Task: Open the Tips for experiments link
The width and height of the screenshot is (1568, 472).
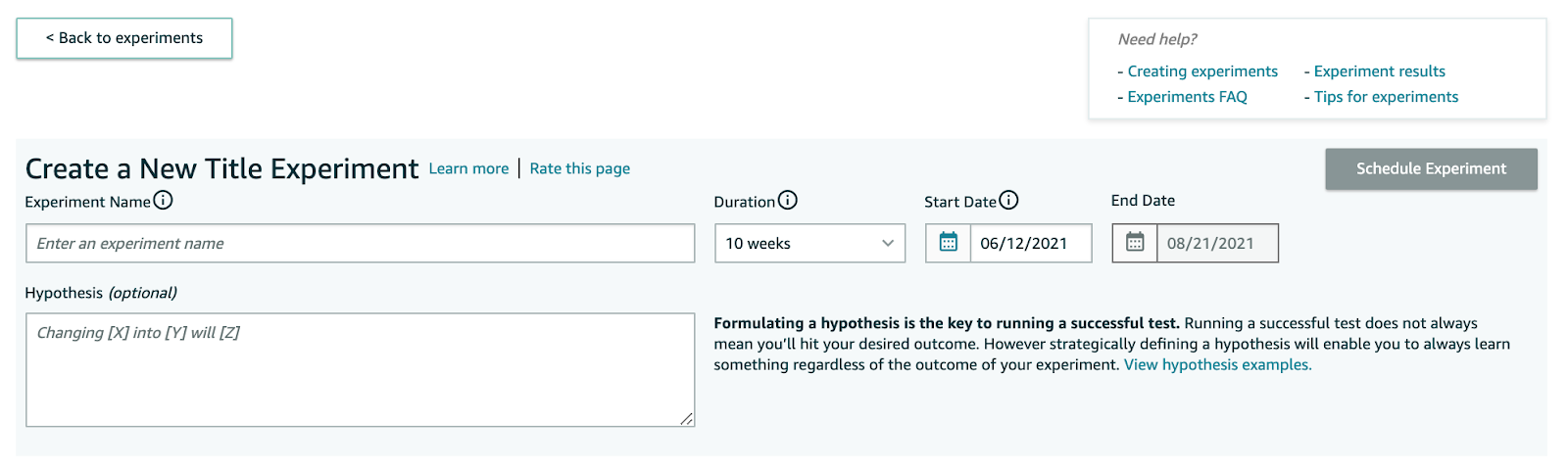Action: click(x=1386, y=97)
